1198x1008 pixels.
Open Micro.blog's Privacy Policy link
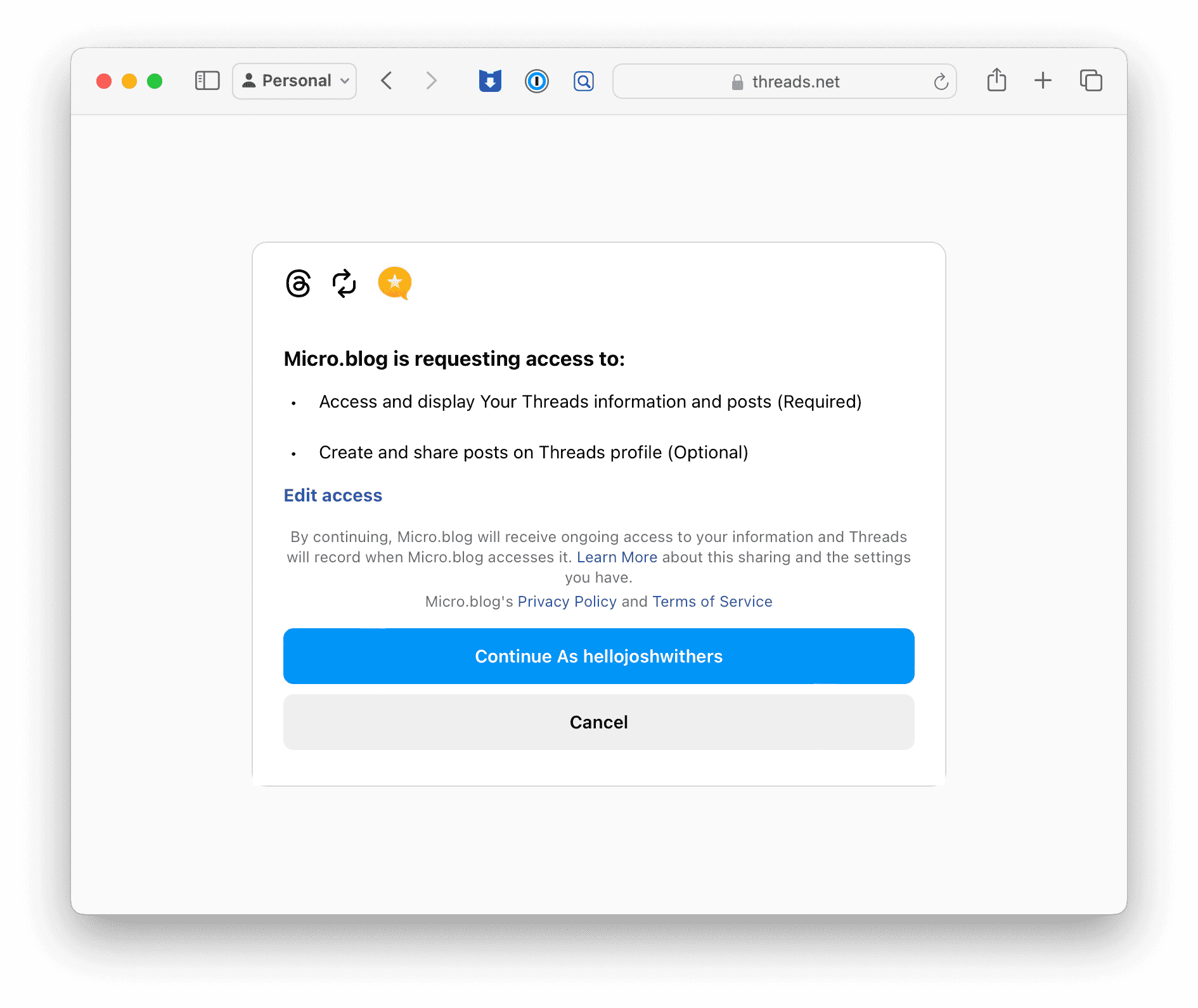click(567, 602)
